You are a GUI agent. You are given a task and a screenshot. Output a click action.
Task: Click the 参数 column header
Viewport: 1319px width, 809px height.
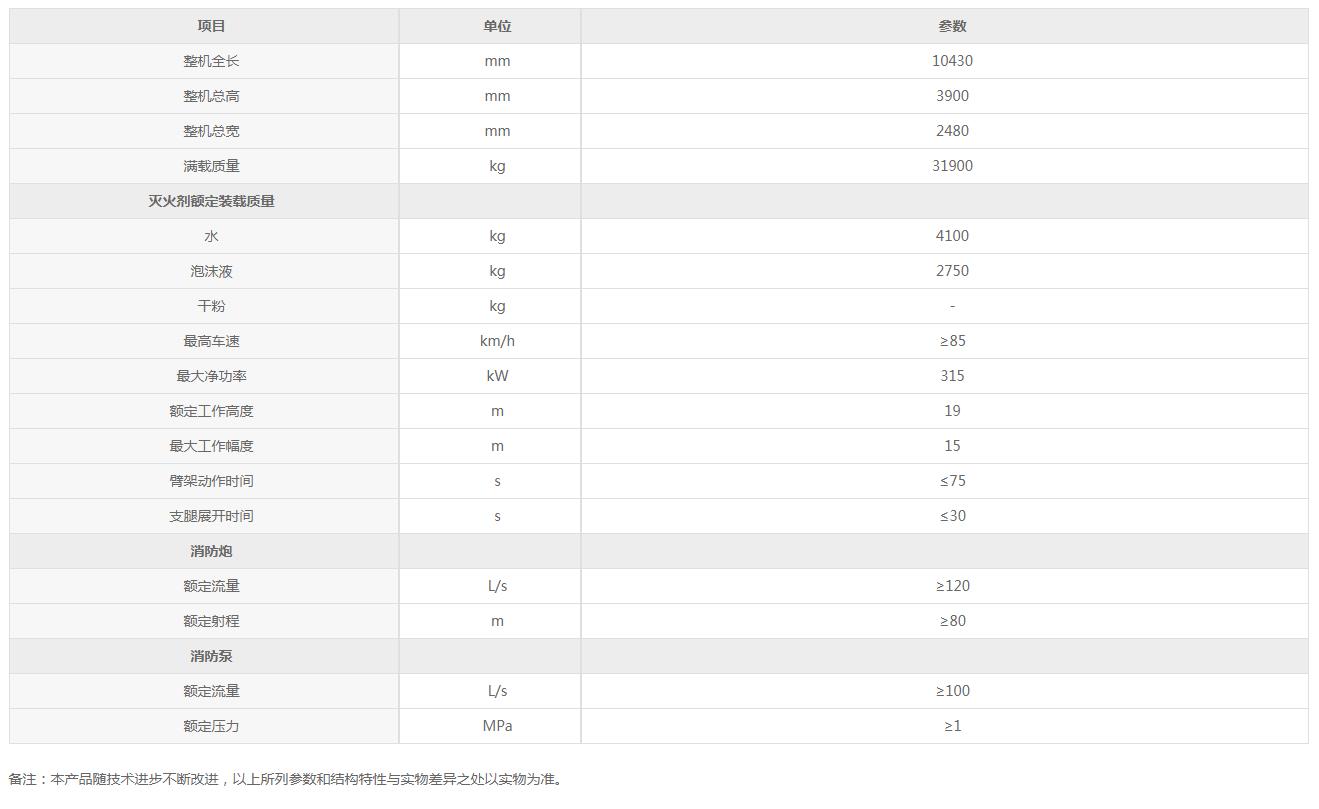coord(952,26)
